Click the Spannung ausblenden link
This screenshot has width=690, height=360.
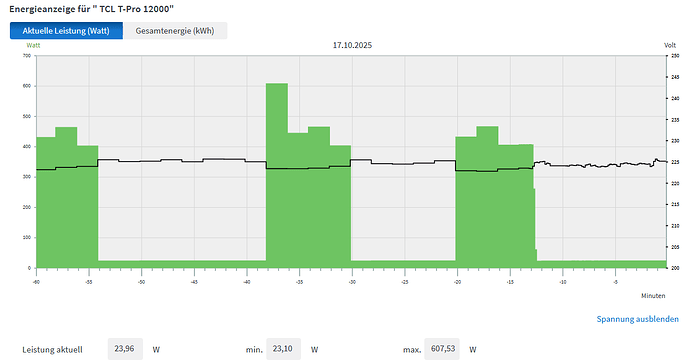click(638, 319)
